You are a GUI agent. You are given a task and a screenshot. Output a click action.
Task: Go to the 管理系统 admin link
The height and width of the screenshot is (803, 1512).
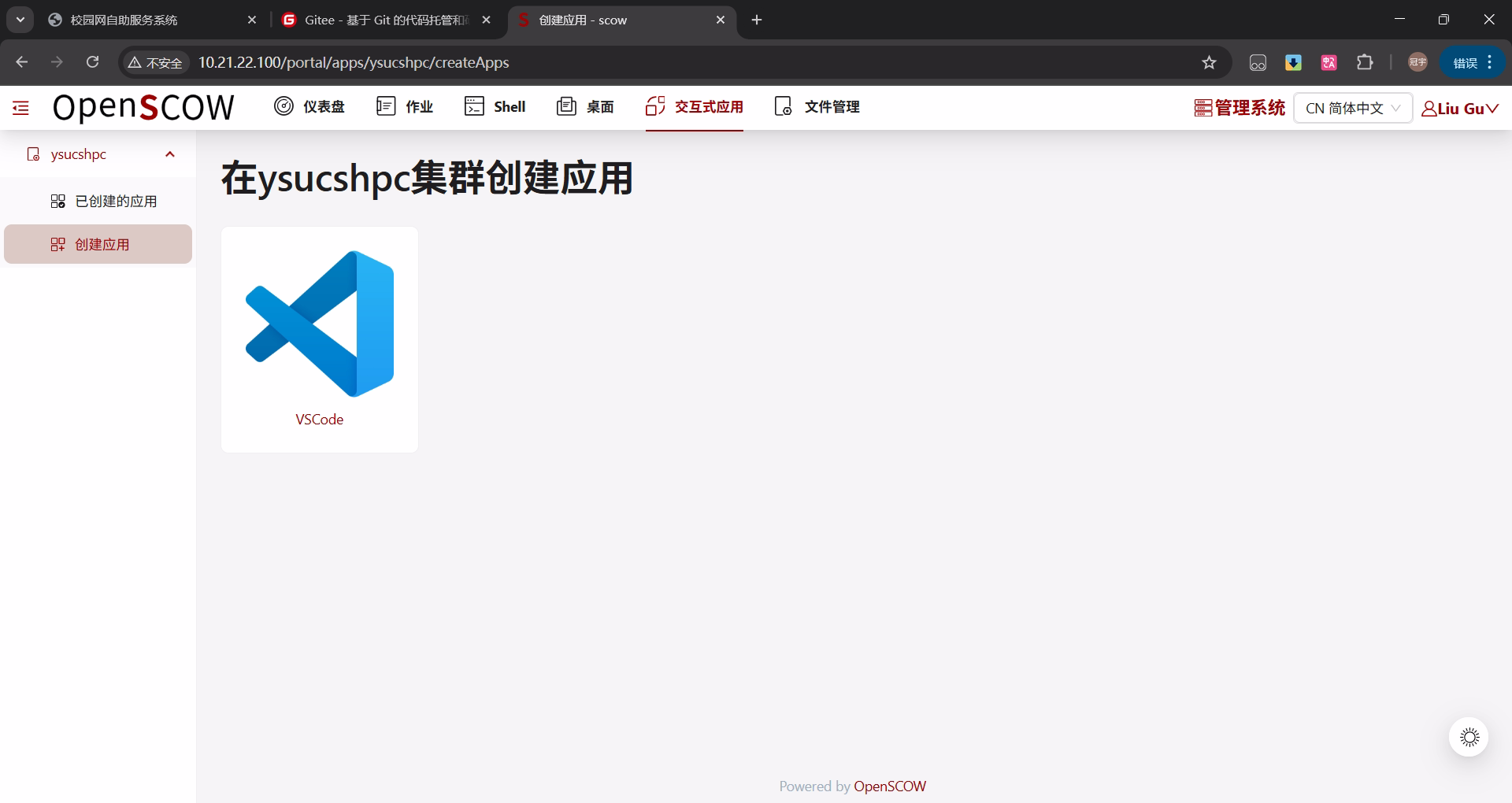pos(1240,108)
